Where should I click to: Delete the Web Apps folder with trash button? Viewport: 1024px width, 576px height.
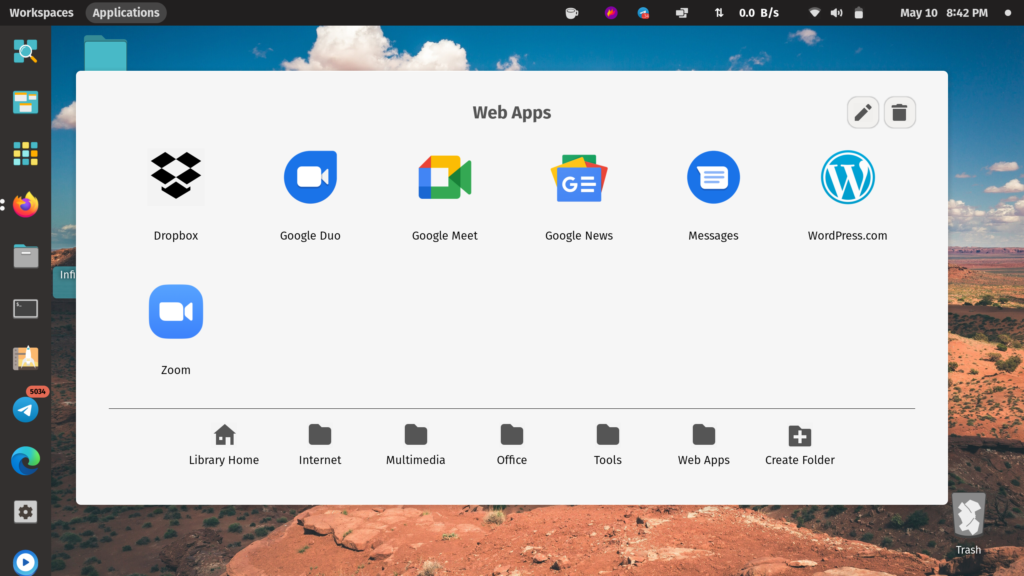[x=899, y=112]
